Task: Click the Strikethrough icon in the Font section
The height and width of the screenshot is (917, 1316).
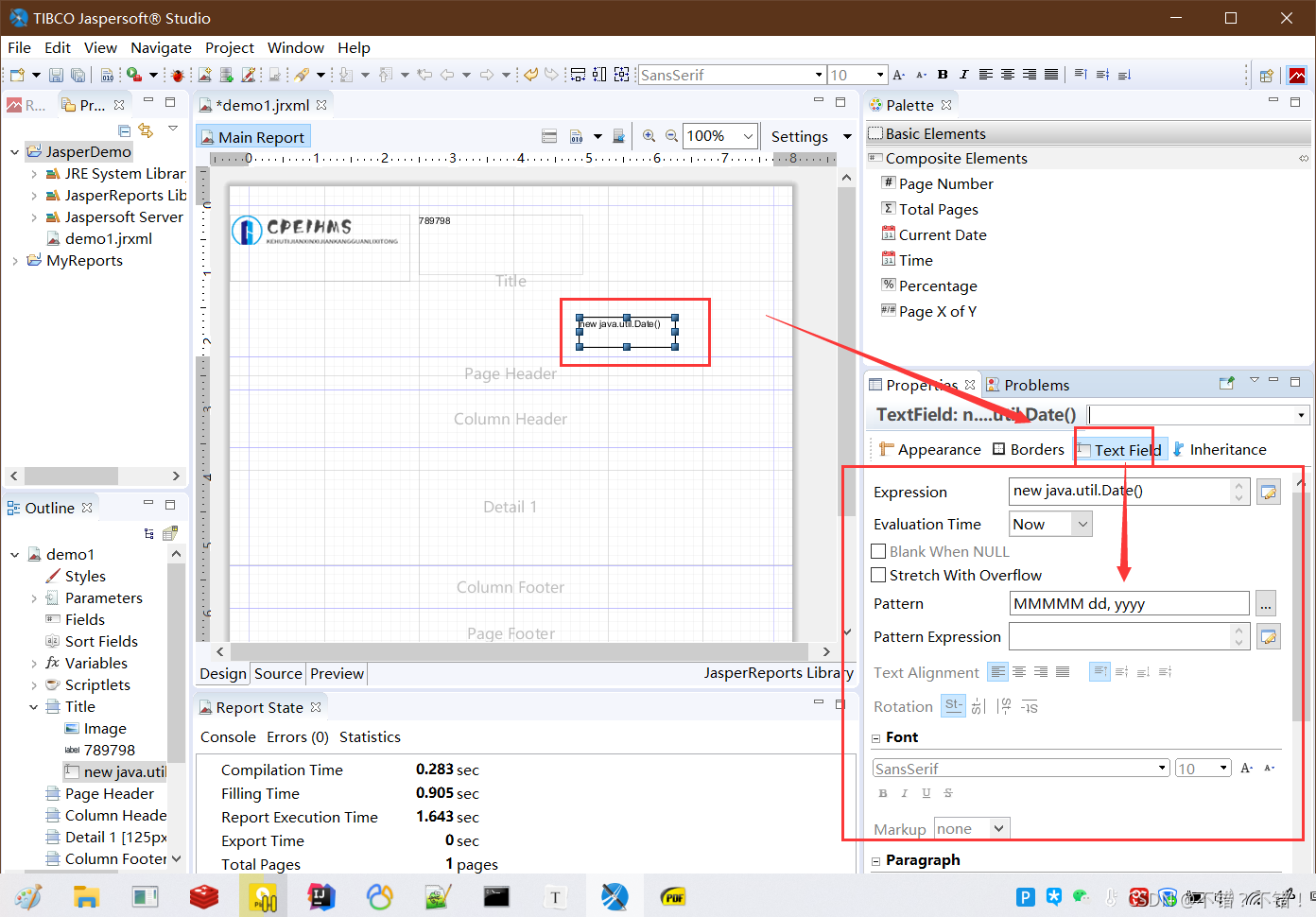Action: point(948,793)
